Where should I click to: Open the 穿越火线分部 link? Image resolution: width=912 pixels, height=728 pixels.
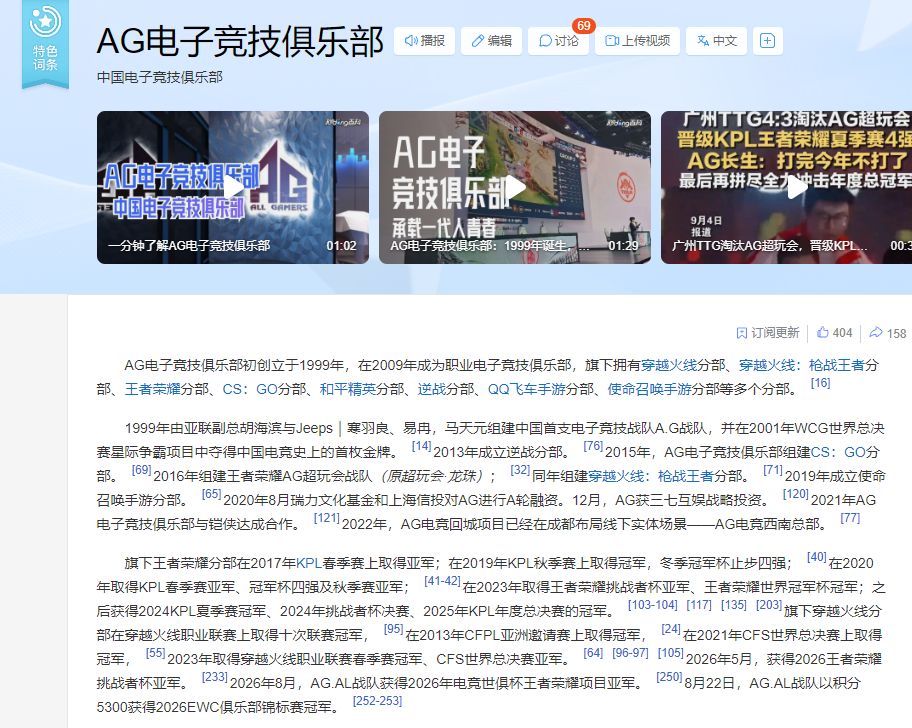pyautogui.click(x=669, y=365)
